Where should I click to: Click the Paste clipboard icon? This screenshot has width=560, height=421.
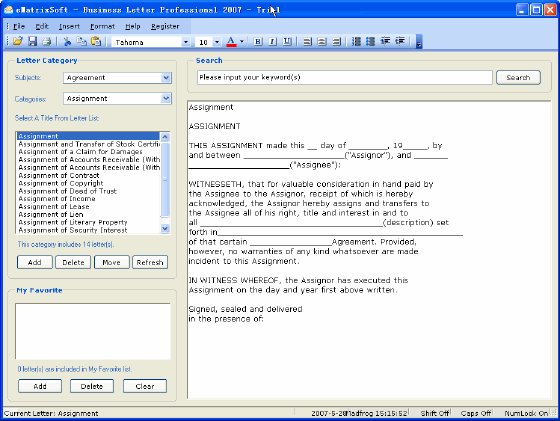(96, 41)
